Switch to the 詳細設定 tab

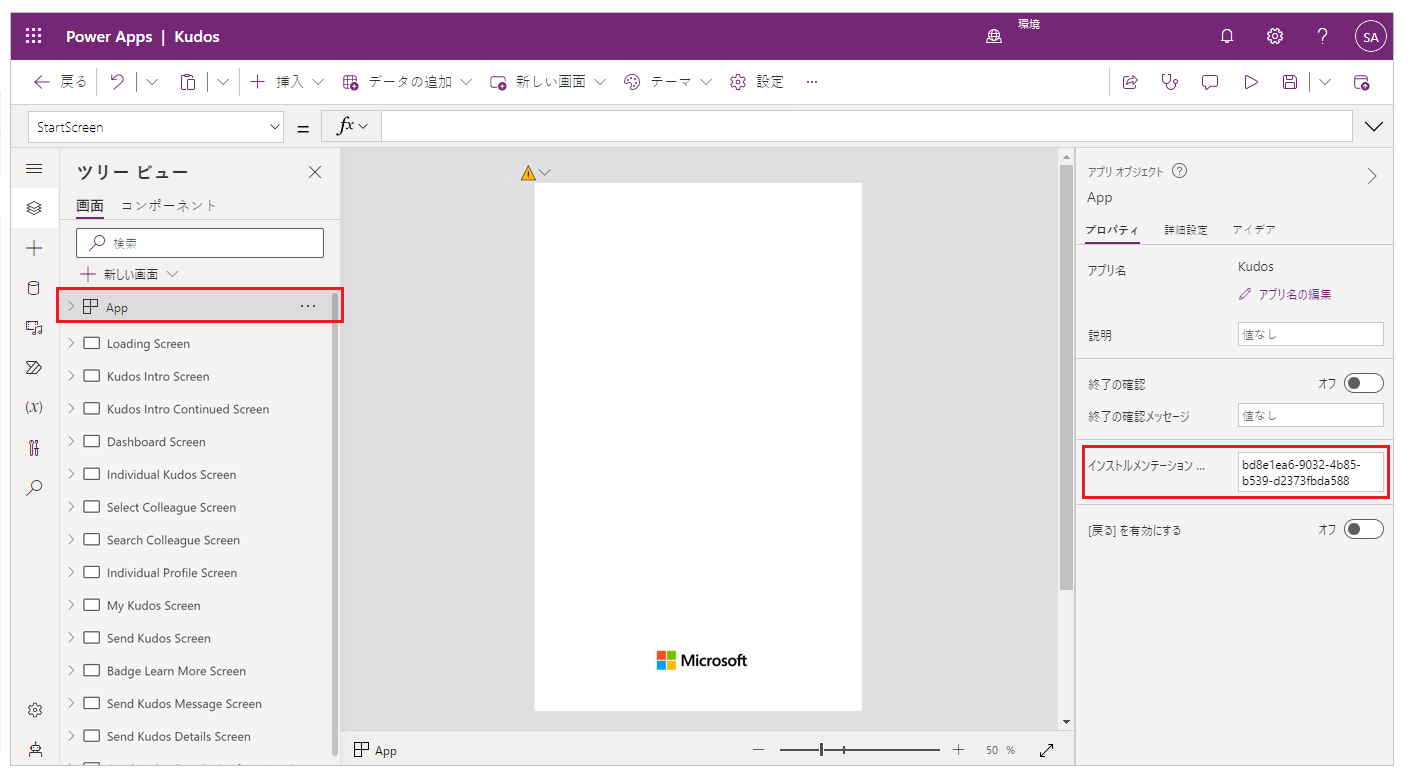point(1185,230)
